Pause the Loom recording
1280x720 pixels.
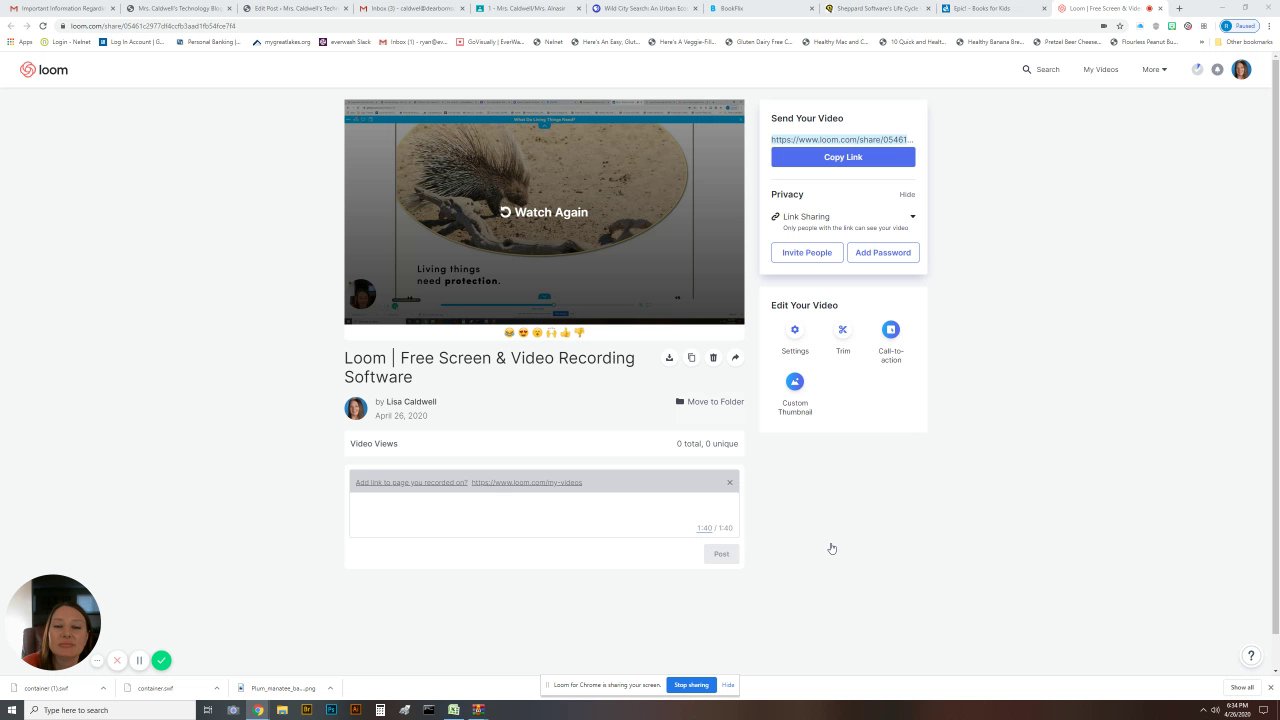point(139,660)
